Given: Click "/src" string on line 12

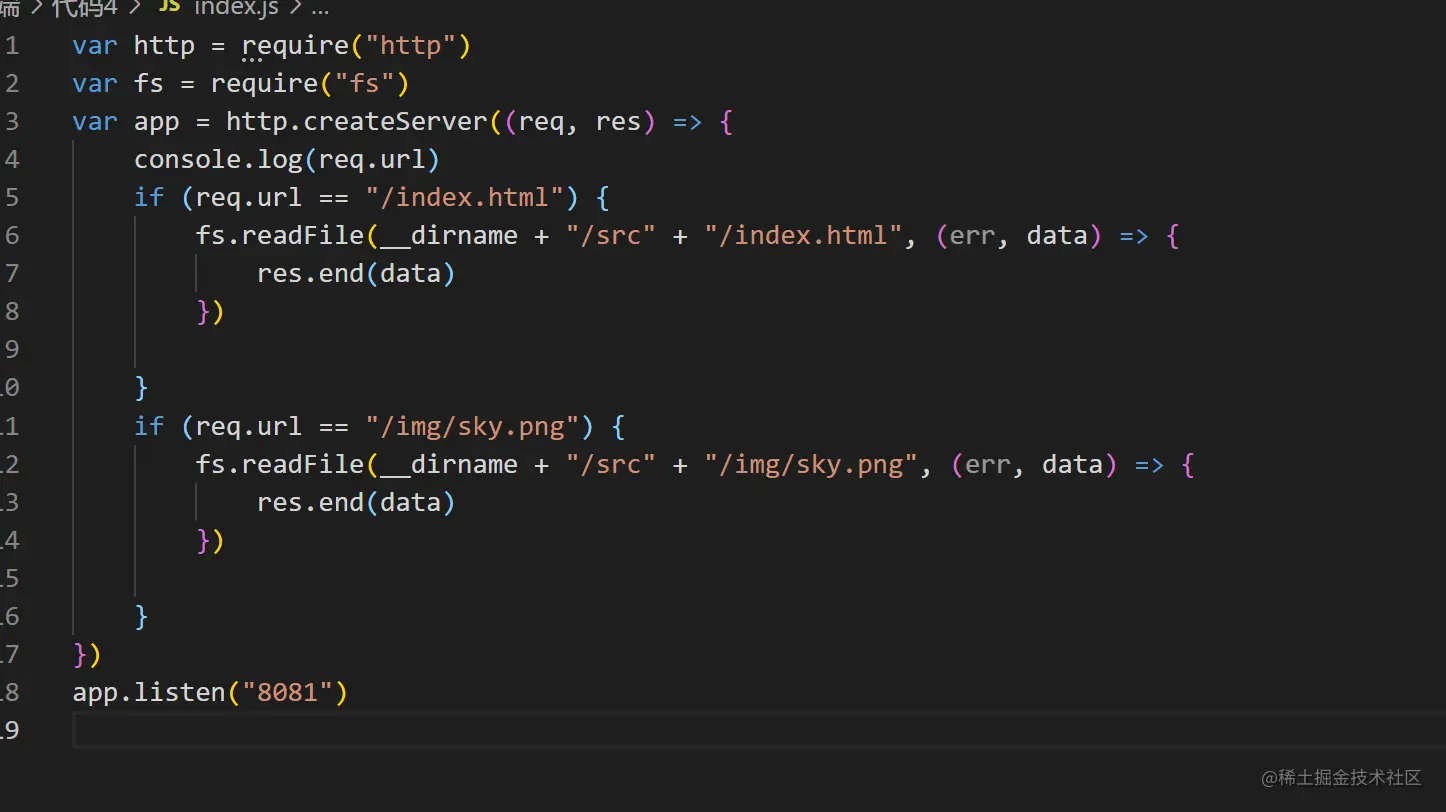Looking at the screenshot, I should click(610, 465).
